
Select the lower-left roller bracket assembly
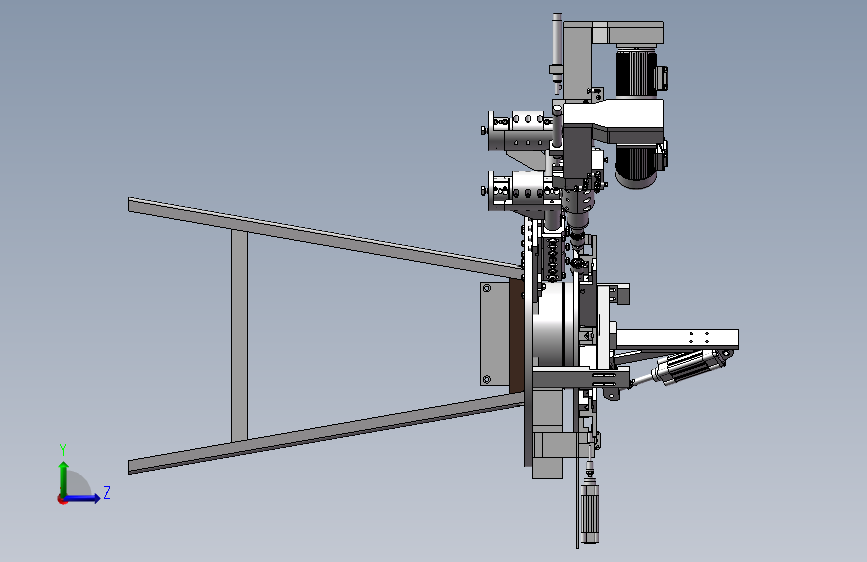coord(520,191)
